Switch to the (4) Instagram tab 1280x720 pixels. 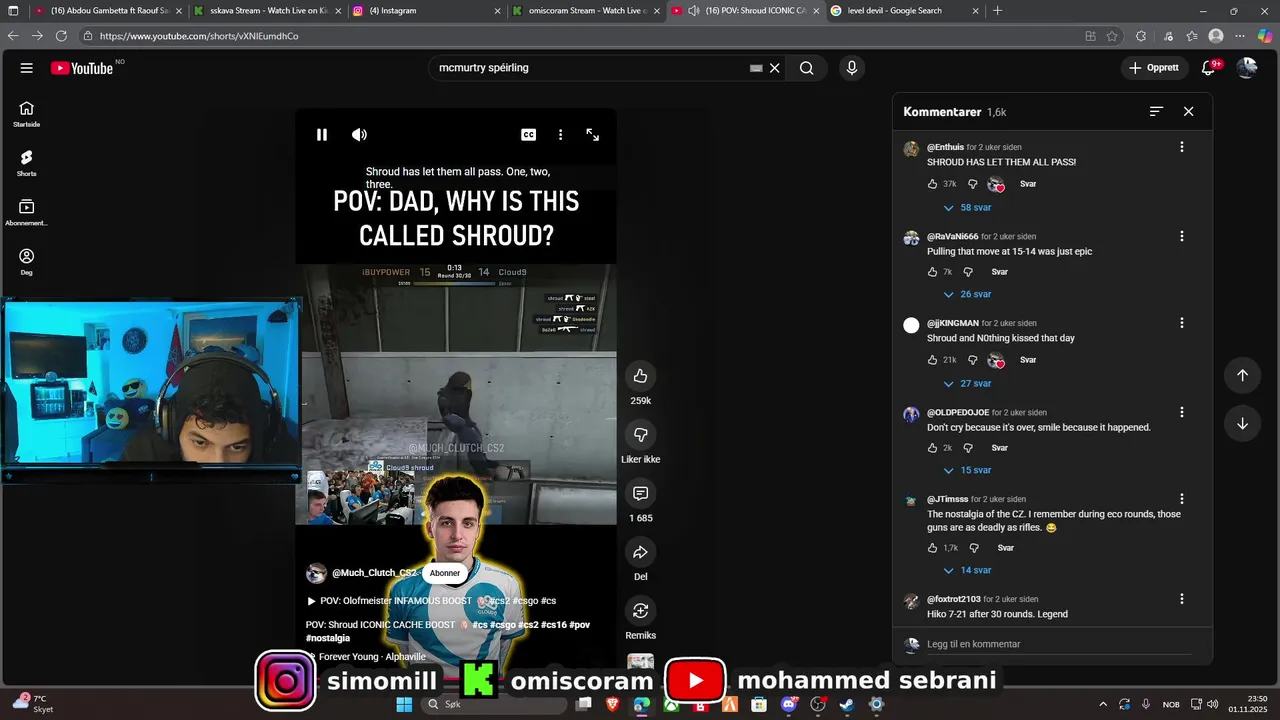click(425, 11)
